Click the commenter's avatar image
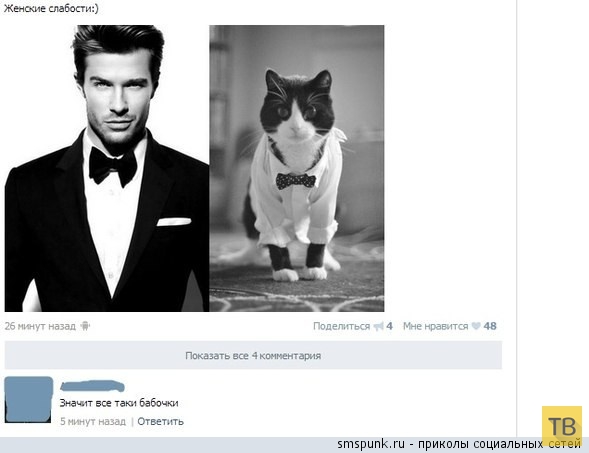589x453 pixels. click(x=29, y=400)
